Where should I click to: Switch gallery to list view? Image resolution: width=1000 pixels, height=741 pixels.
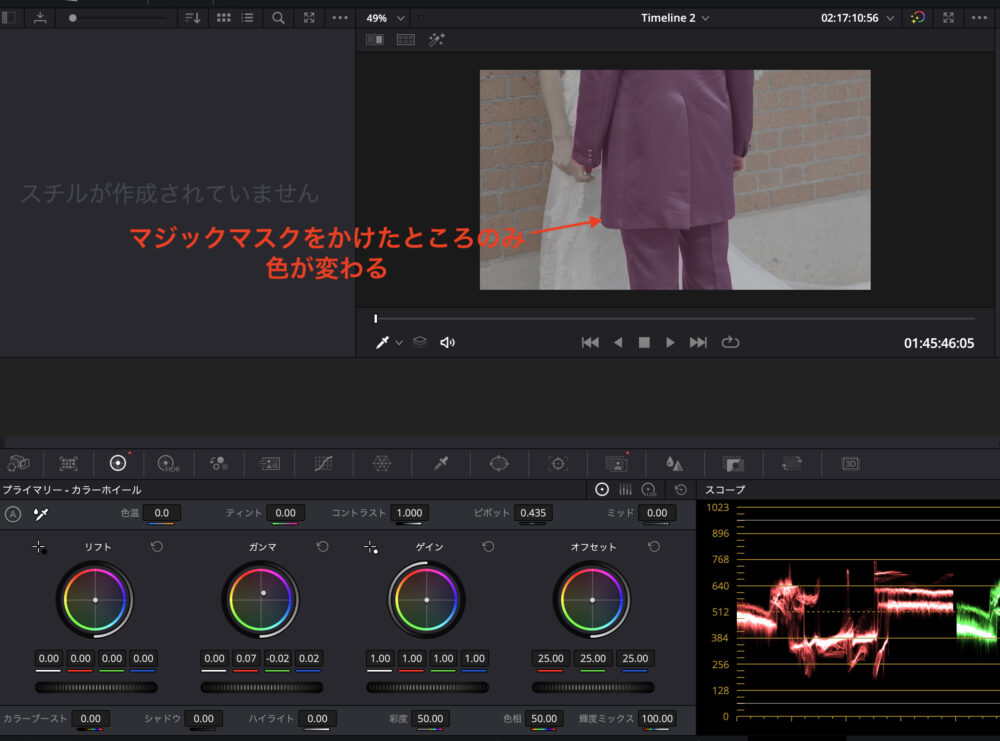247,18
